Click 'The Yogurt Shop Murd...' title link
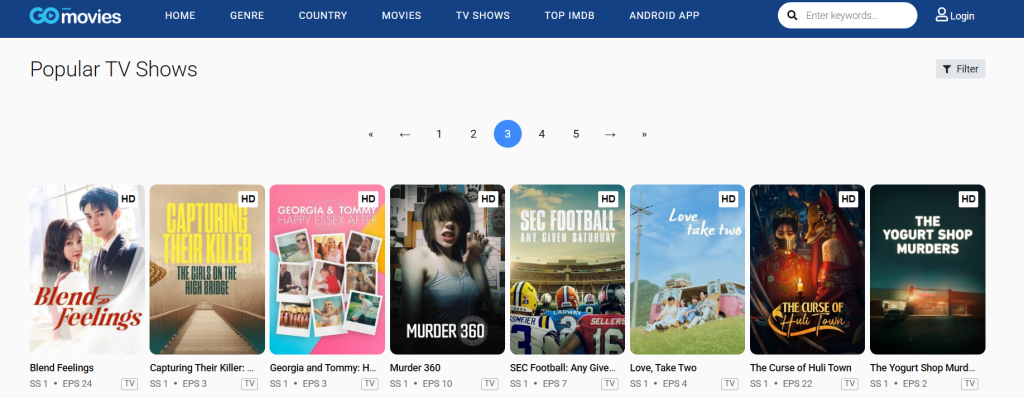This screenshot has height=398, width=1024. pyautogui.click(x=922, y=368)
